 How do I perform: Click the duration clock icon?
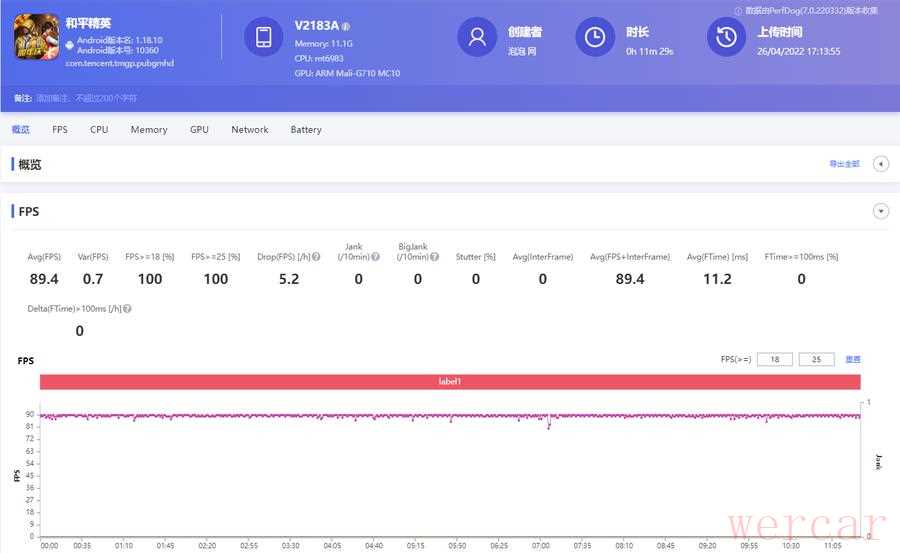(x=595, y=37)
